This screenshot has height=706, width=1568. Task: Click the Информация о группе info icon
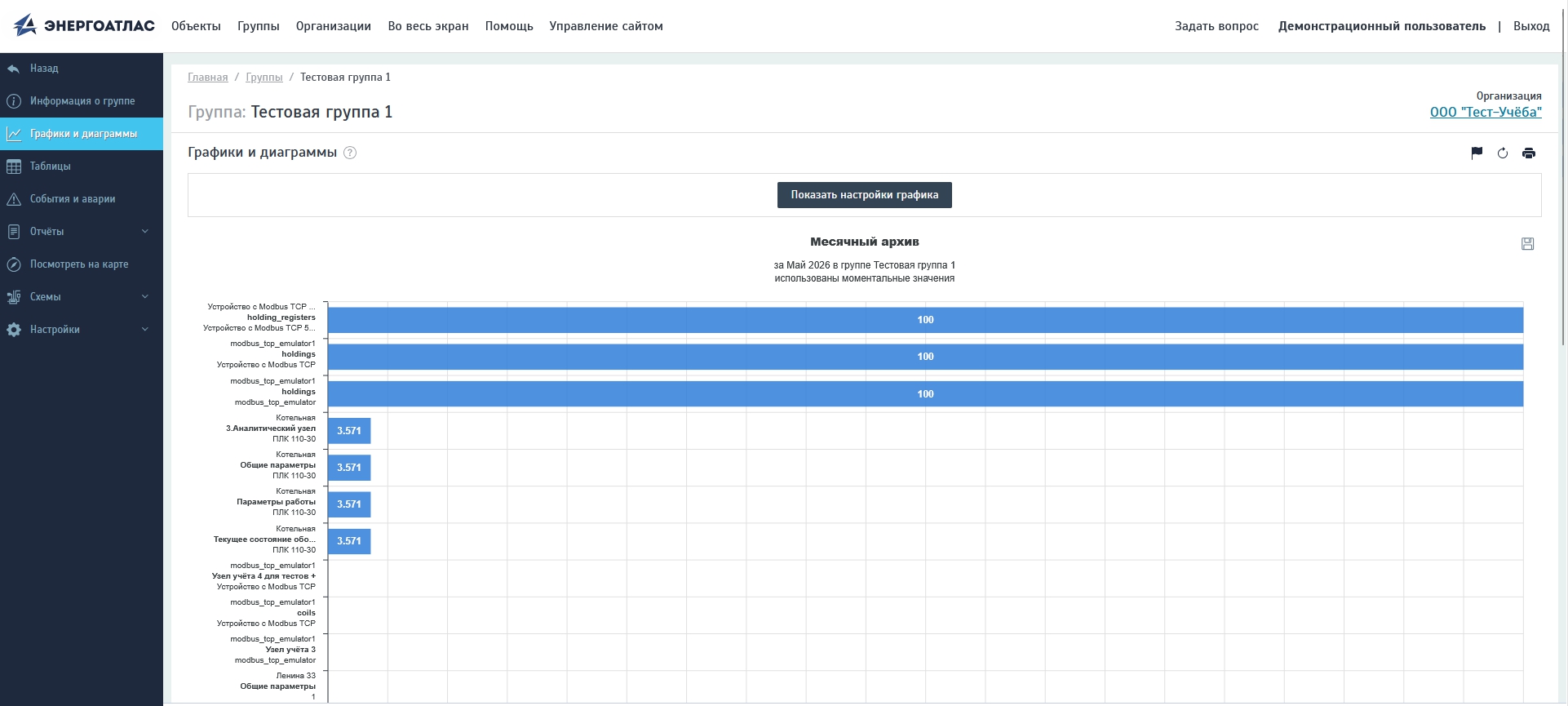tap(14, 101)
